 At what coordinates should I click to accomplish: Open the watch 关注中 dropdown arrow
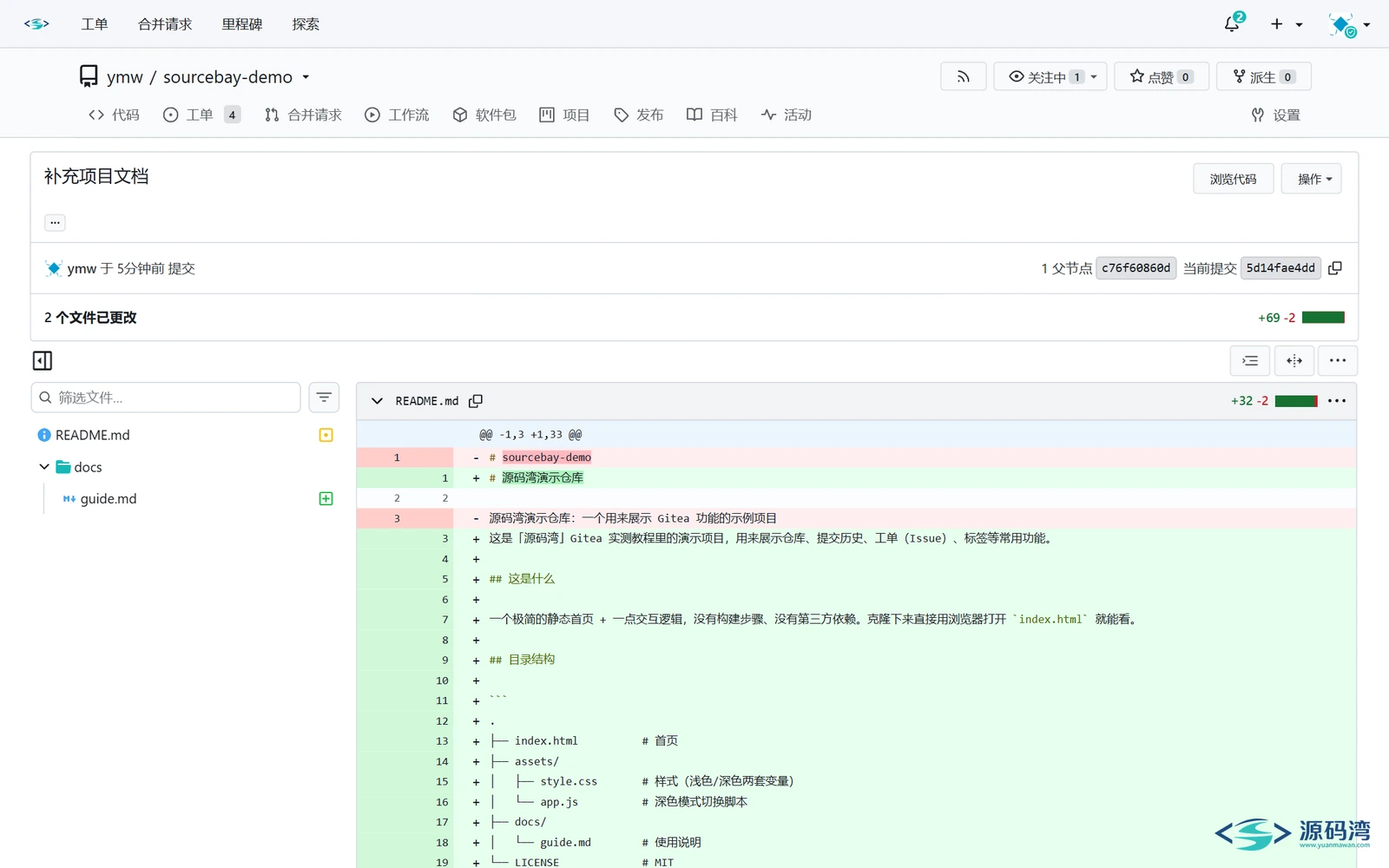click(x=1094, y=76)
